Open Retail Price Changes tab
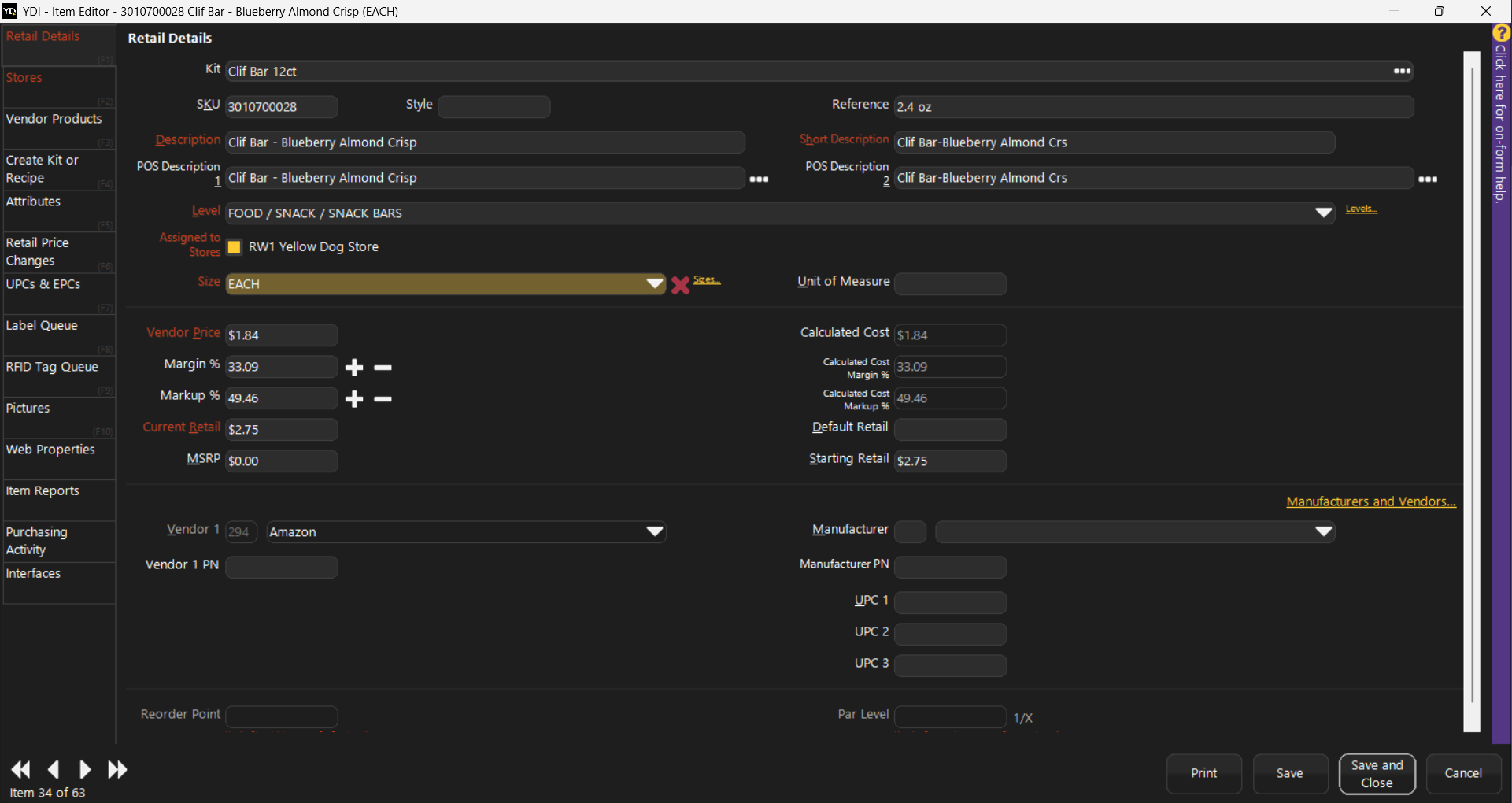The height and width of the screenshot is (803, 1512). click(59, 252)
